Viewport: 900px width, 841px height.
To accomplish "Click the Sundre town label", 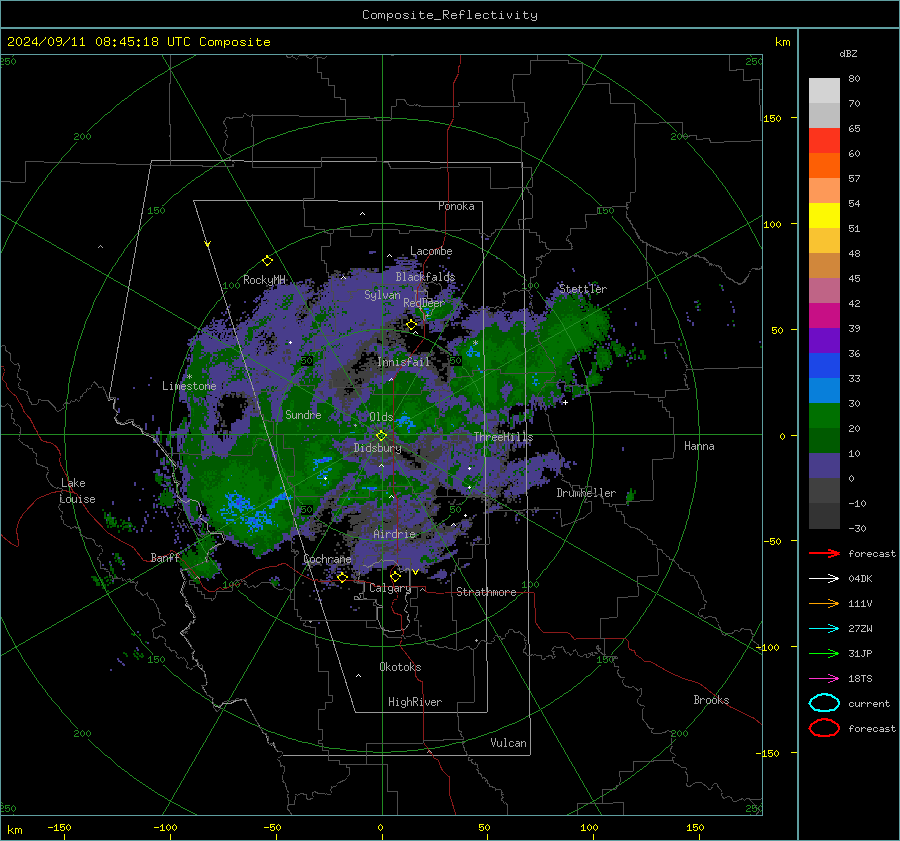I will click(303, 414).
